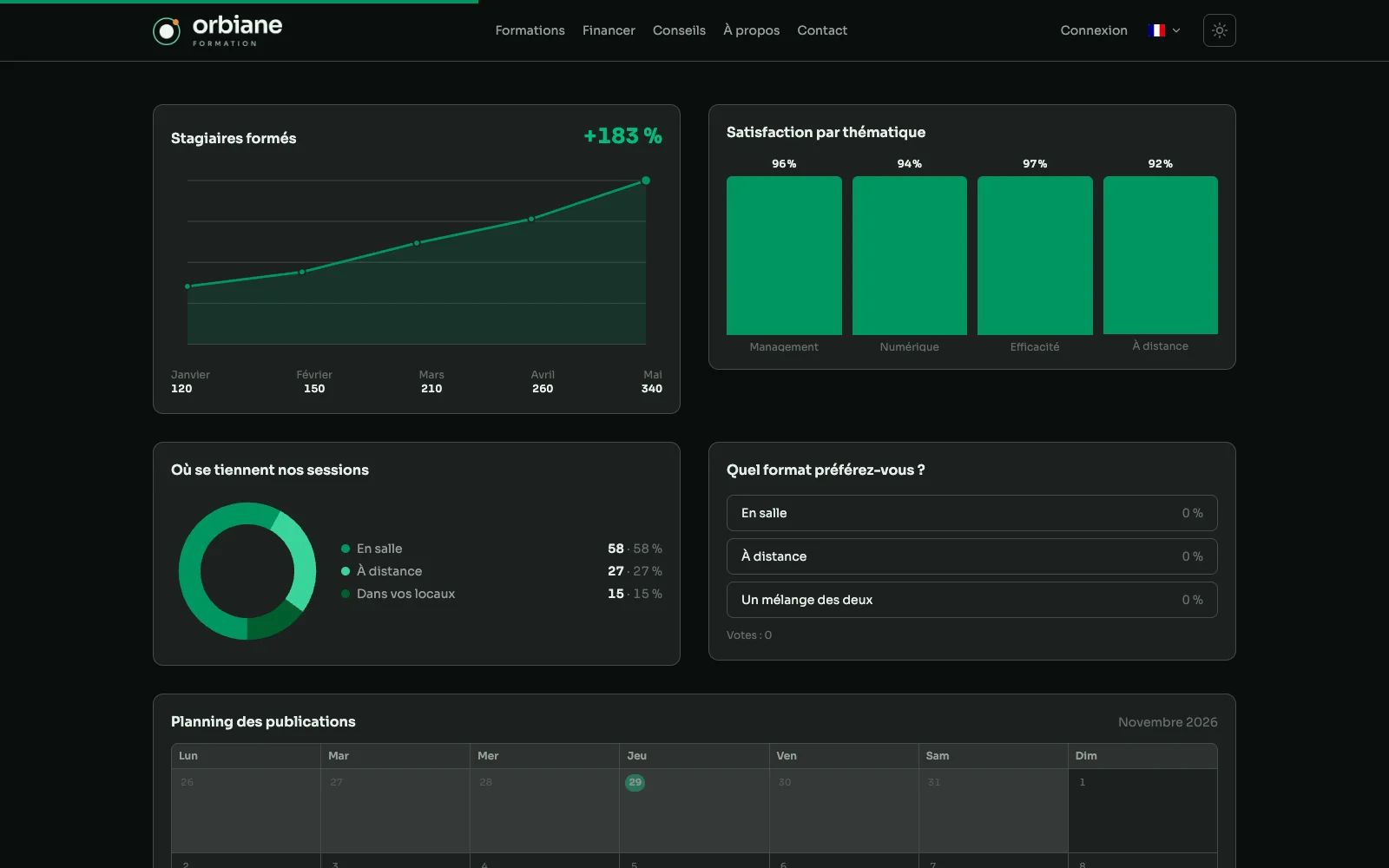
Task: Click the Mars data point on the chart
Action: 417,243
